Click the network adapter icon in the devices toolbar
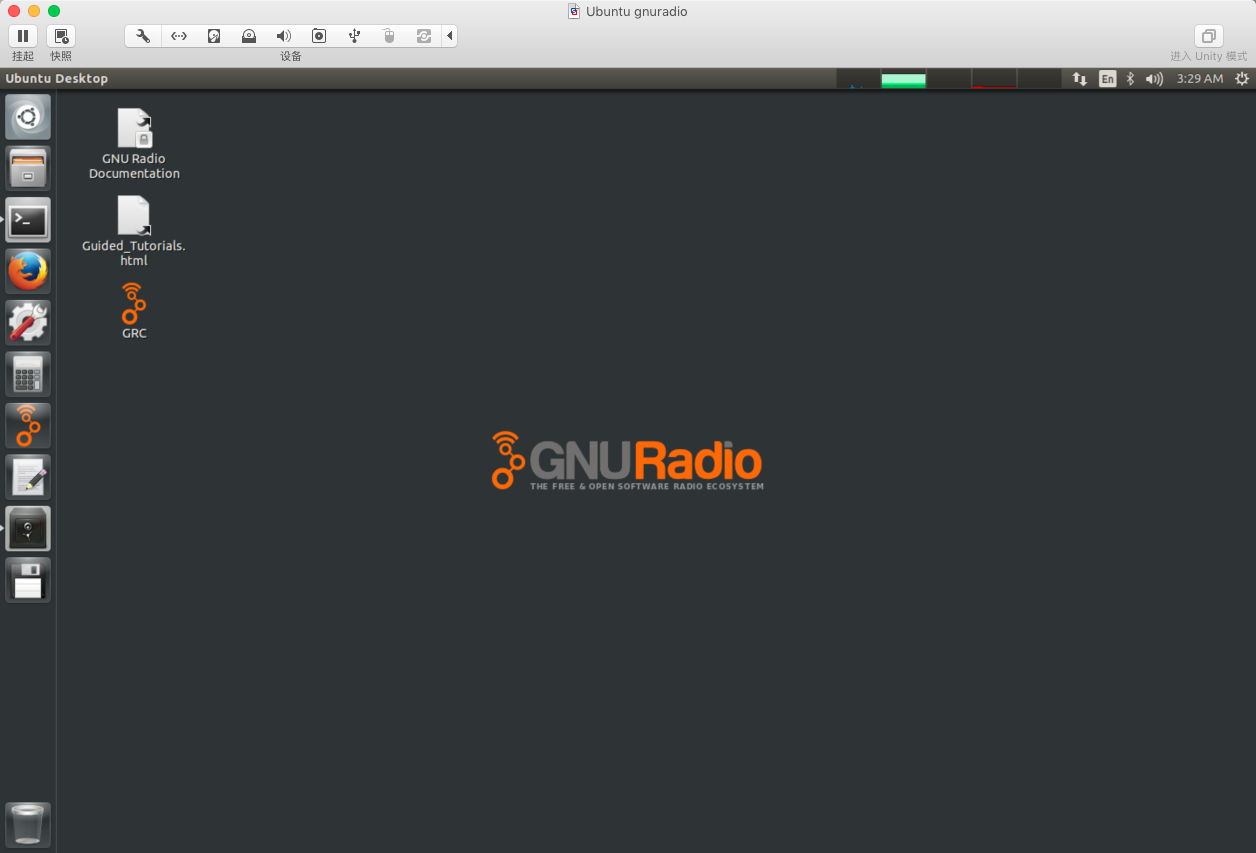The height and width of the screenshot is (853, 1256). [179, 36]
